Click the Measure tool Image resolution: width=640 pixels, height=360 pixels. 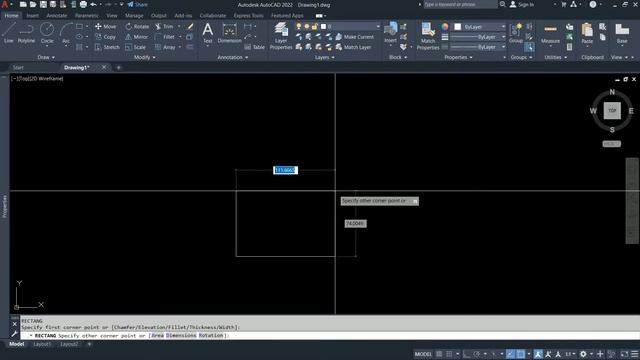click(550, 33)
